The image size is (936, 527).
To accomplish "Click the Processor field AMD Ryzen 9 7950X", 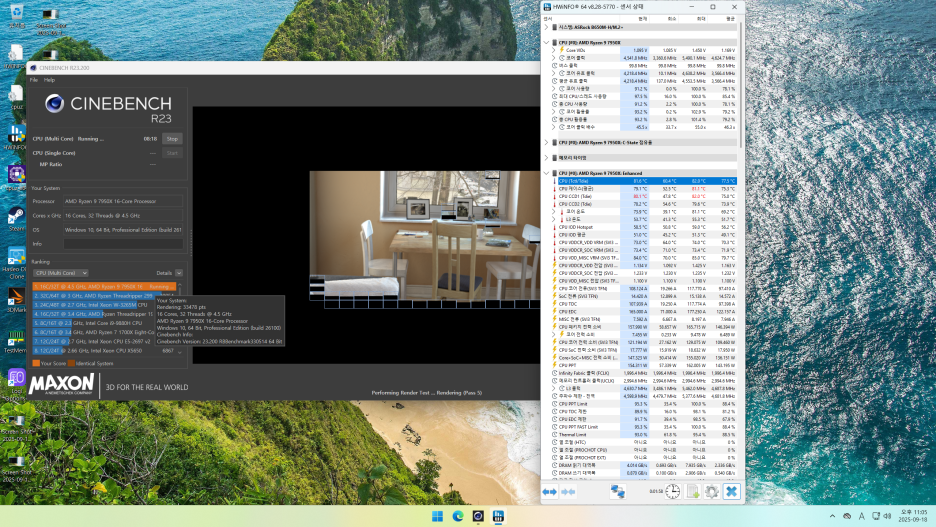I will 123,201.
